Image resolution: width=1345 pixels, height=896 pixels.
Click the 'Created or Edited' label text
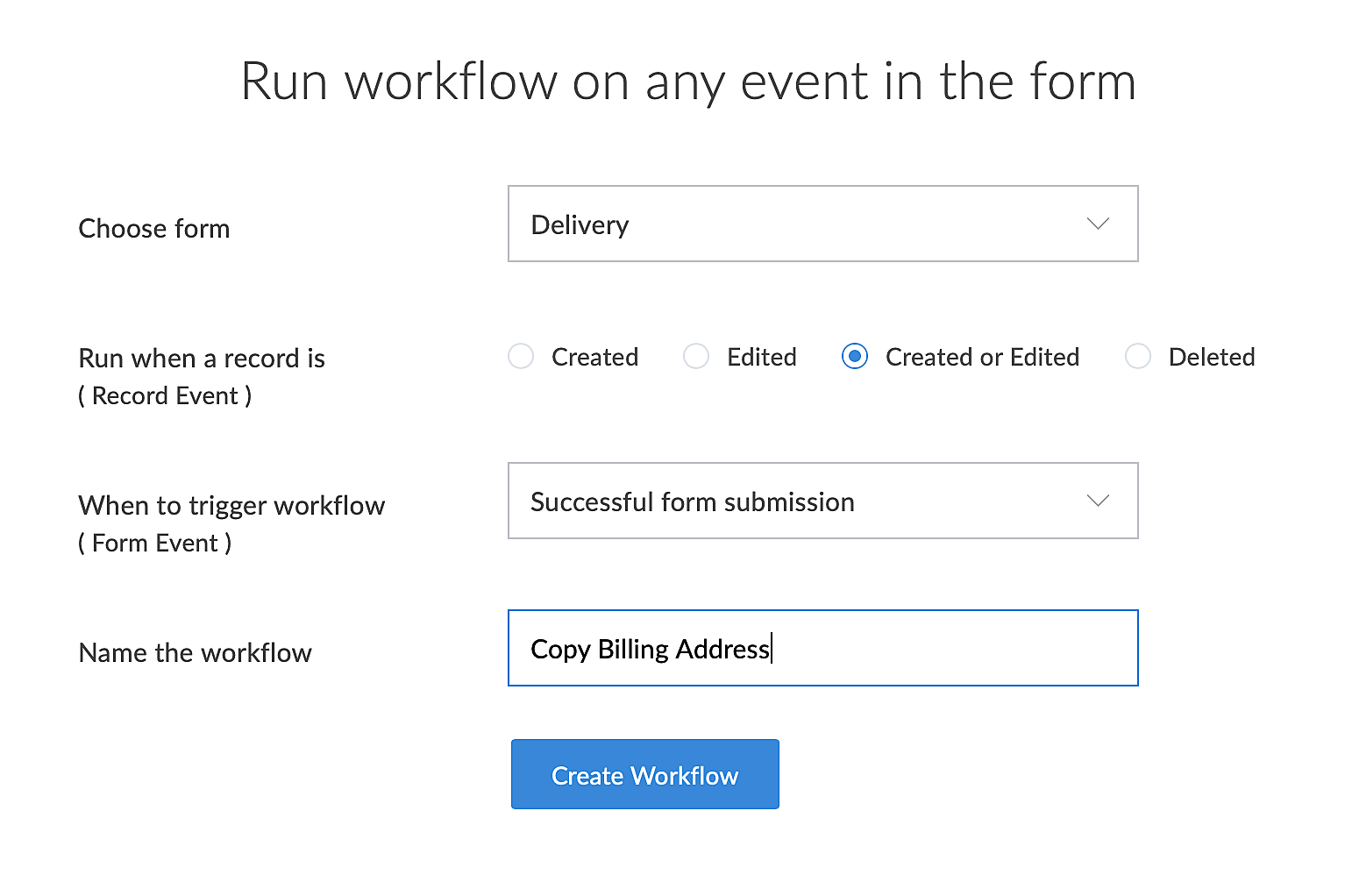[982, 357]
